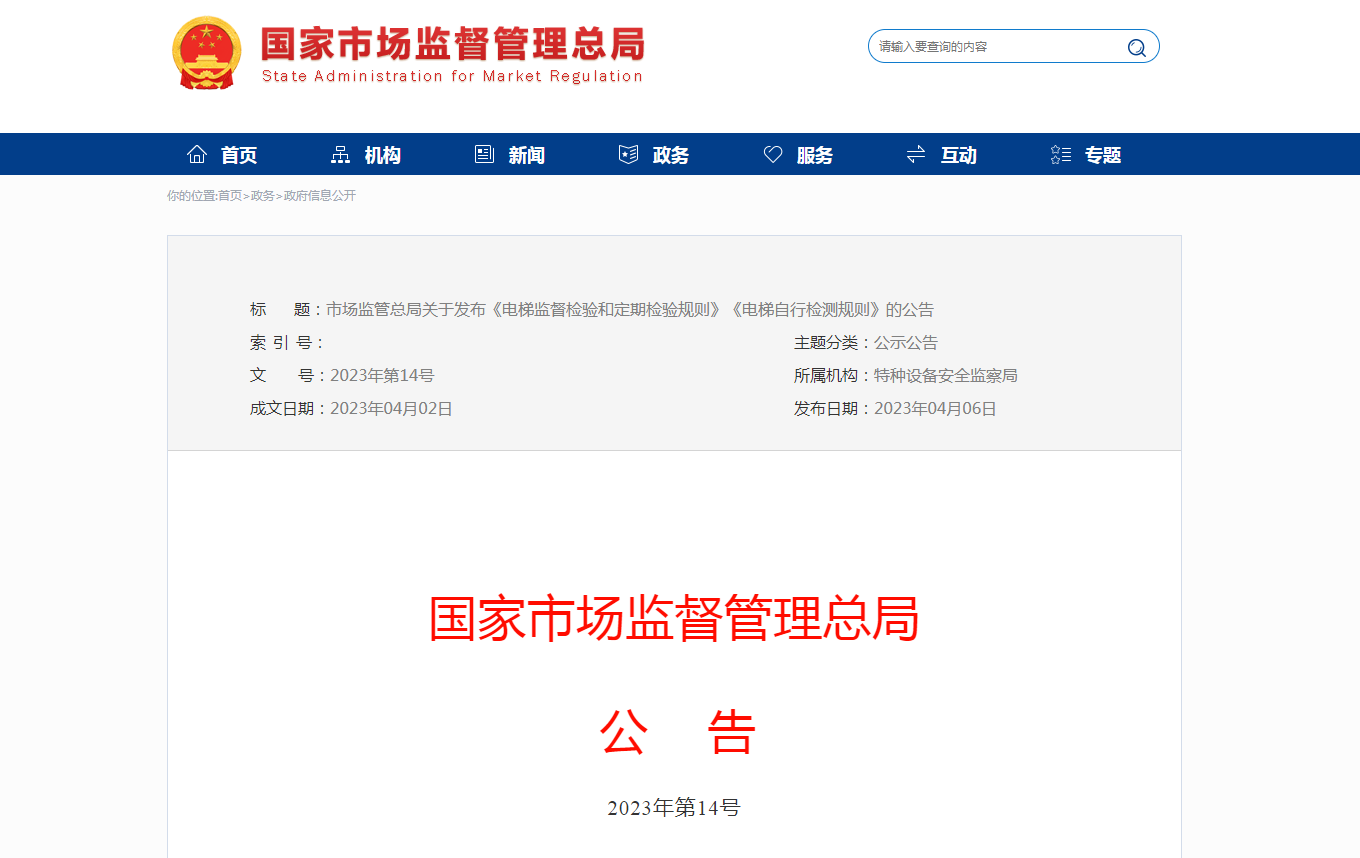Select the 主题分类 value 公示公告
The width and height of the screenshot is (1360, 858).
coord(906,343)
